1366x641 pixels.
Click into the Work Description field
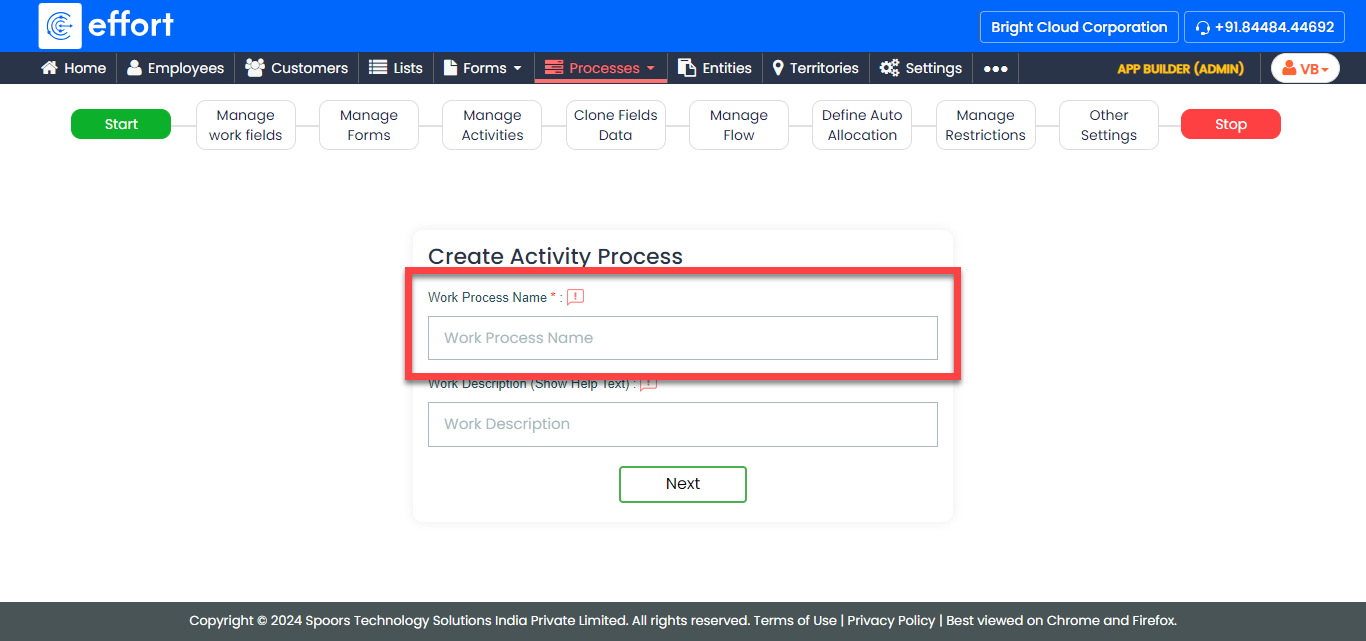click(x=683, y=424)
